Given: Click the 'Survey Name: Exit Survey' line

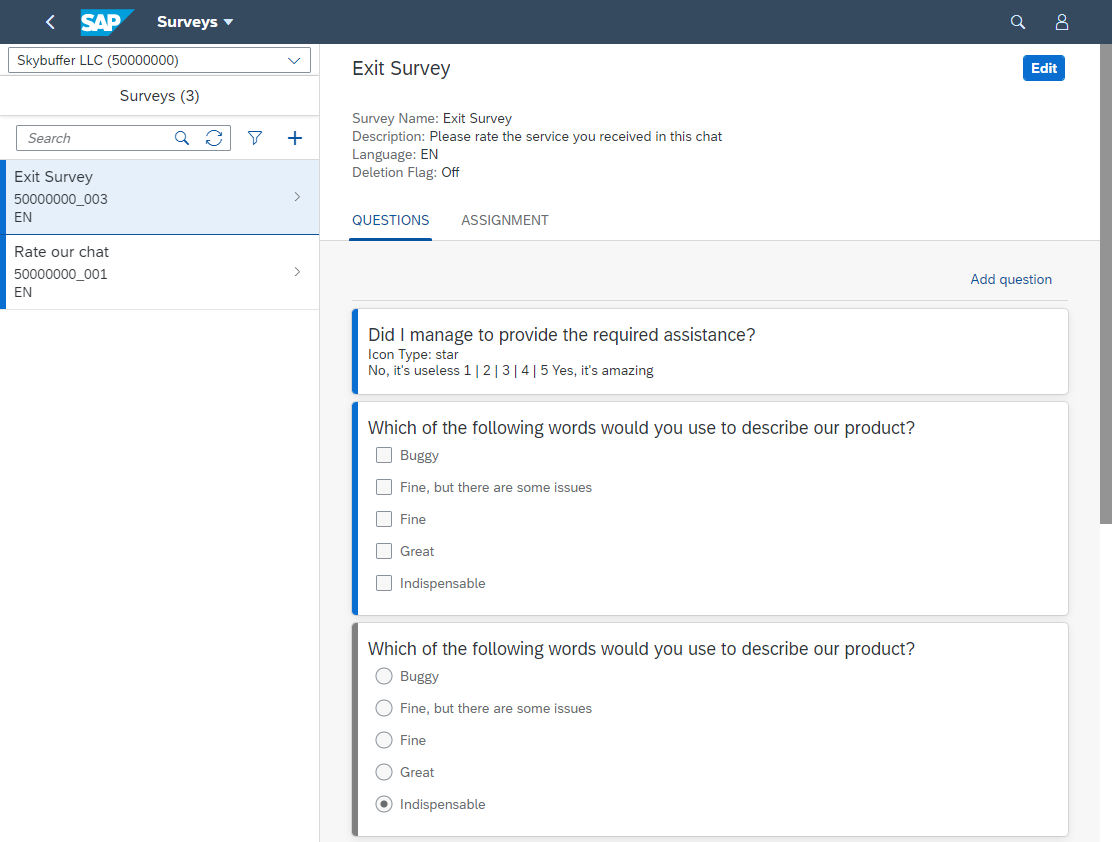Looking at the screenshot, I should (x=432, y=118).
